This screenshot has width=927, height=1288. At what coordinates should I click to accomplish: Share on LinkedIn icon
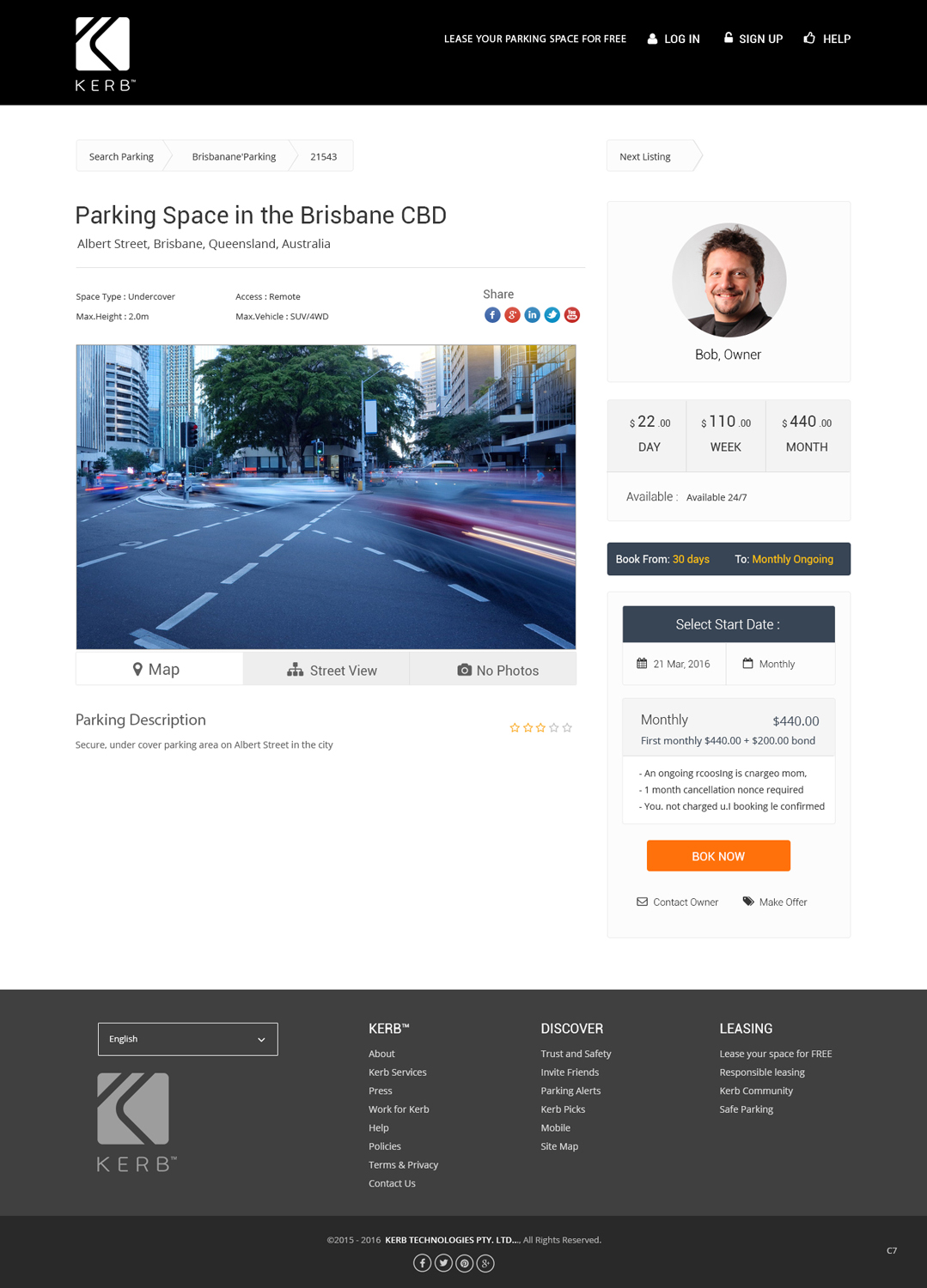coord(533,315)
